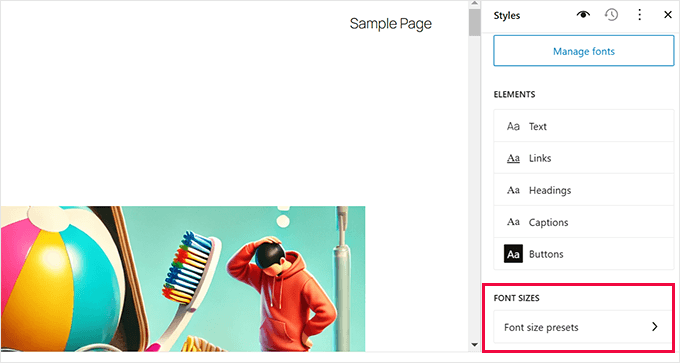This screenshot has height=363, width=680.
Task: Click the underlined Aa icon beside Links
Action: 513,158
